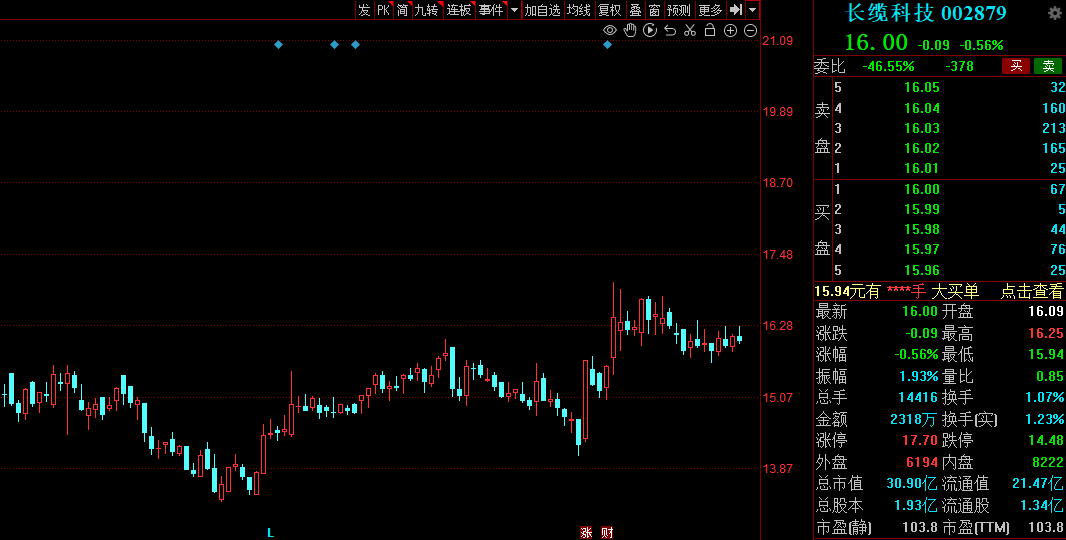Screen dimensions: 1066x540
Task: Click the 大买单 label
Action: pyautogui.click(x=955, y=292)
